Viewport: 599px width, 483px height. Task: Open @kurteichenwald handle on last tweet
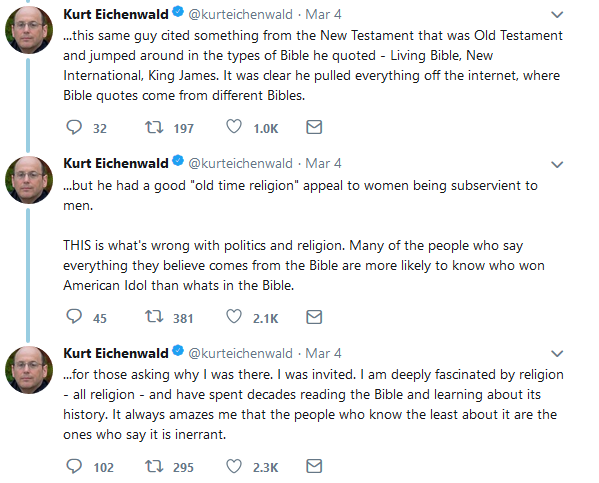click(240, 353)
